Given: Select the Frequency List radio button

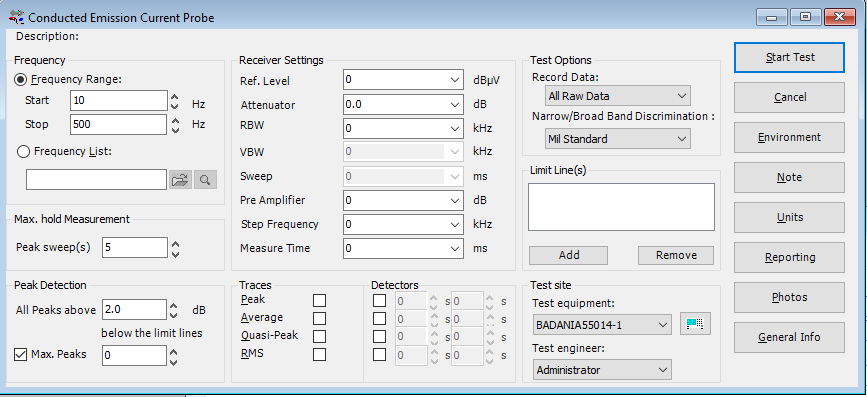Looking at the screenshot, I should pos(23,152).
